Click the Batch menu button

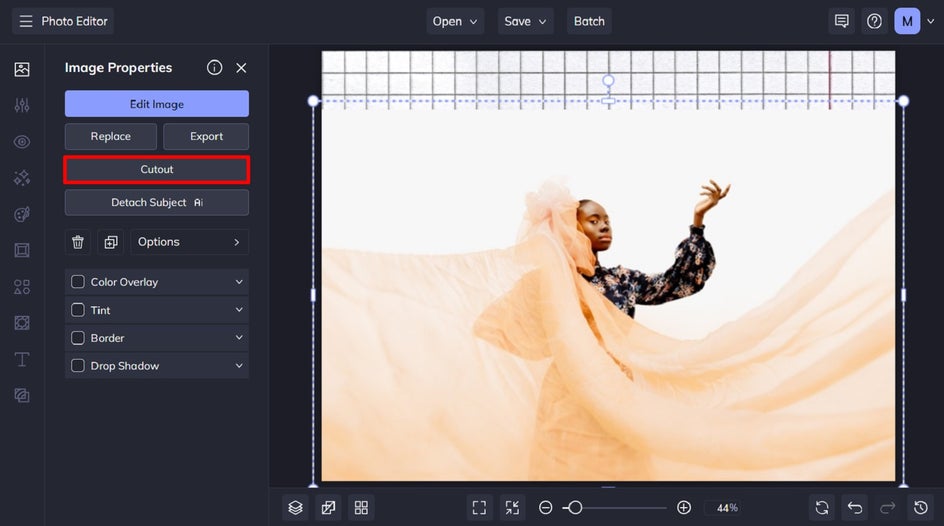click(589, 21)
